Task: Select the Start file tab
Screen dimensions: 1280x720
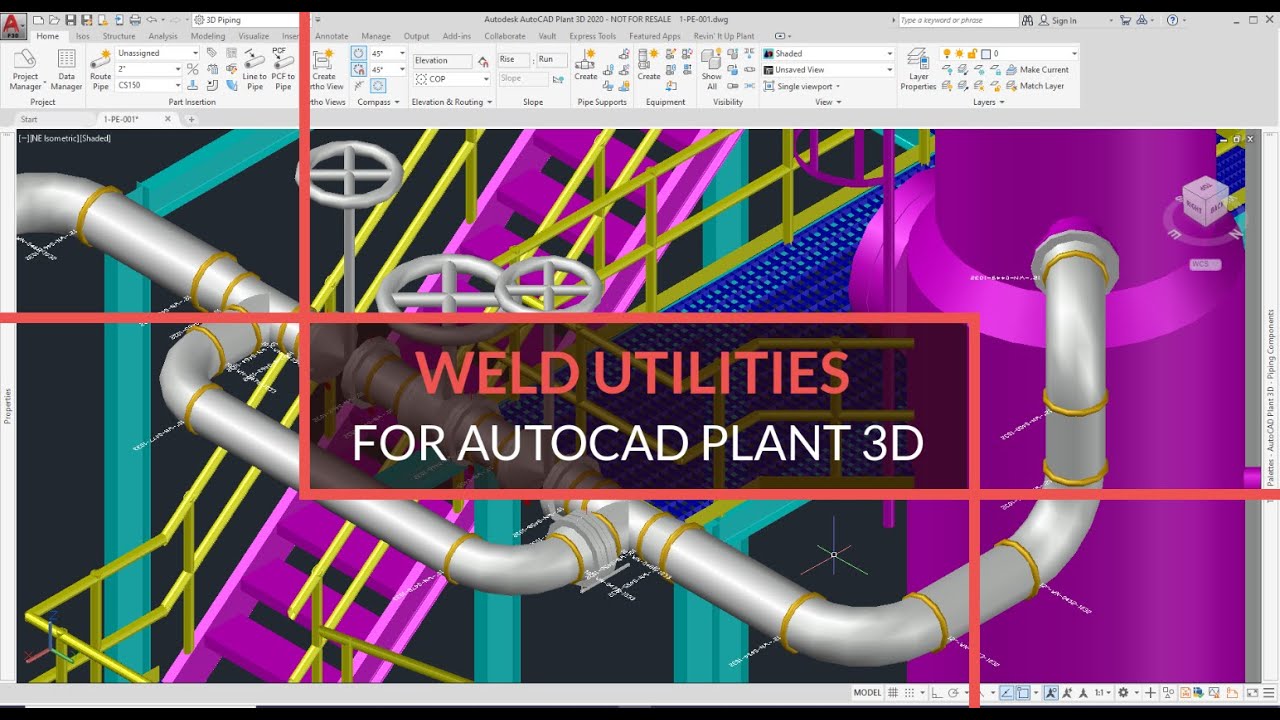Action: (29, 119)
